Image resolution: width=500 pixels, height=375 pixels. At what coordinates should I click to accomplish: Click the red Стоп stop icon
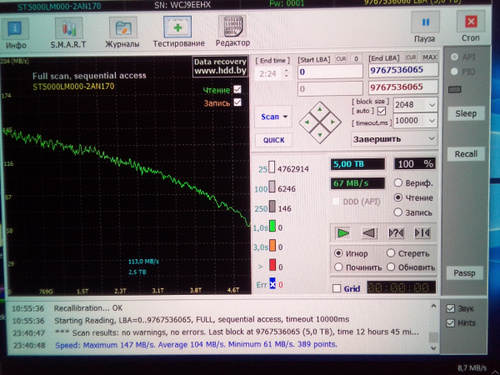click(x=471, y=21)
